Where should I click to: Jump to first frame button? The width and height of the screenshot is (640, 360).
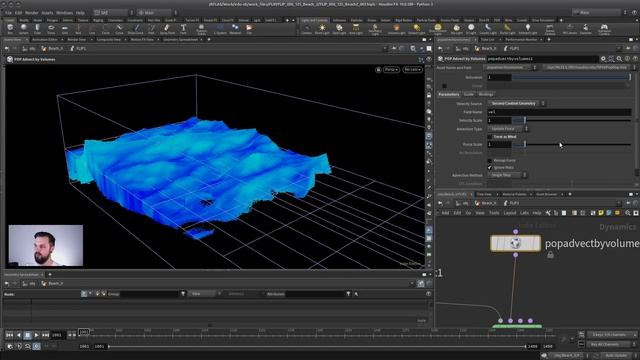coord(9,335)
